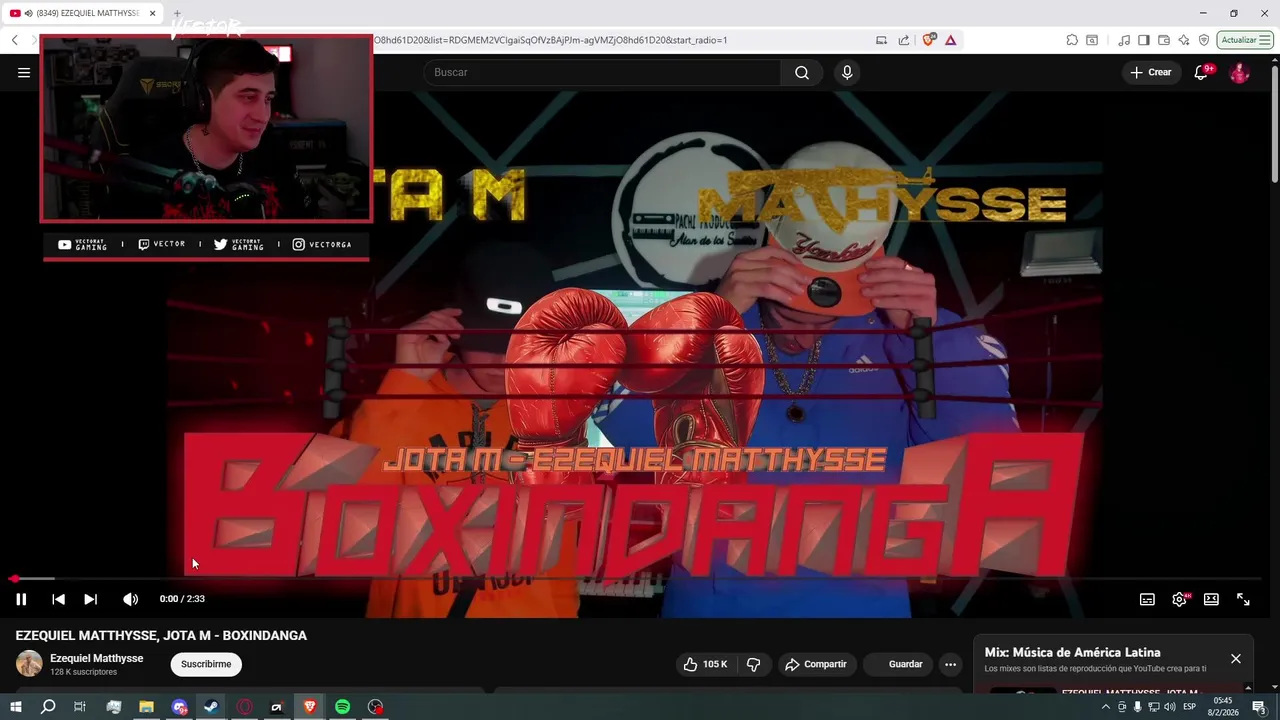Open the YouTube account avatar menu

pyautogui.click(x=1239, y=72)
